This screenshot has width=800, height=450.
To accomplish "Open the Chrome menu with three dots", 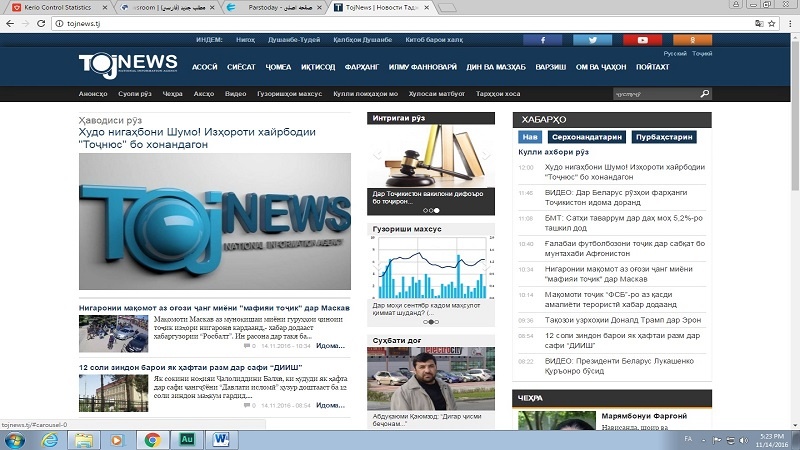I will click(790, 23).
